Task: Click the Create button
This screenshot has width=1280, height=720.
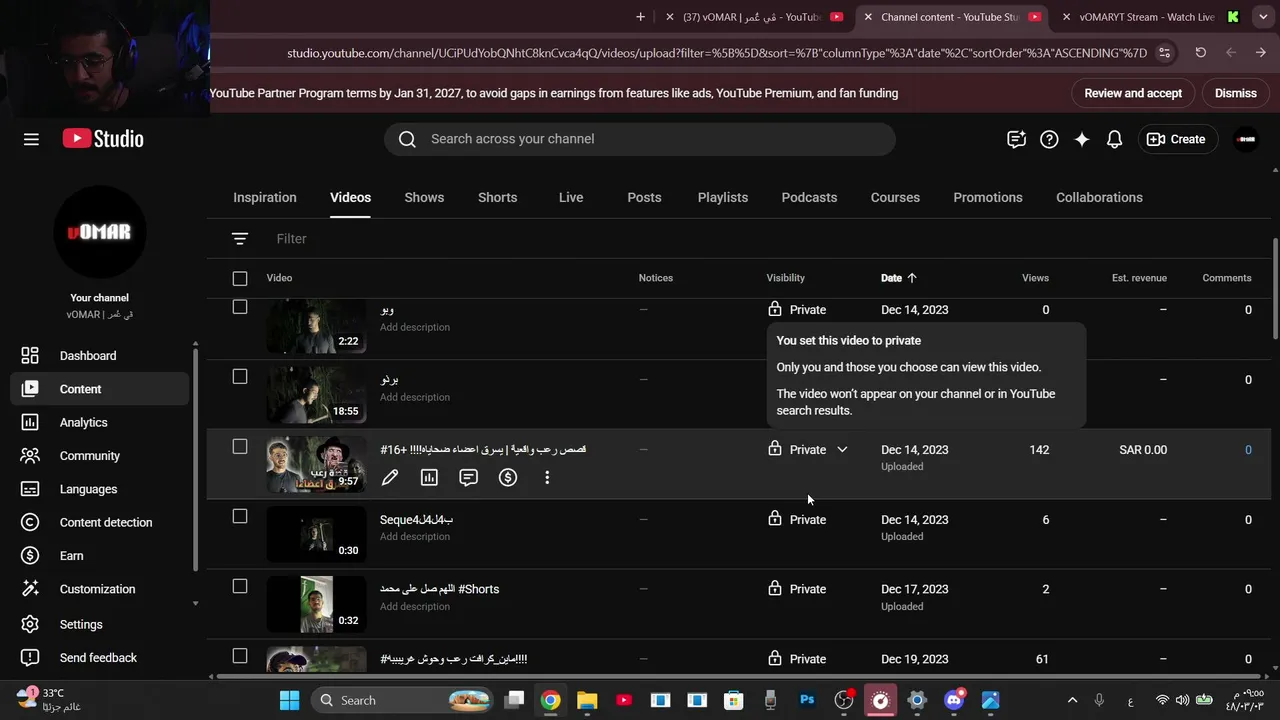Action: pyautogui.click(x=1177, y=139)
